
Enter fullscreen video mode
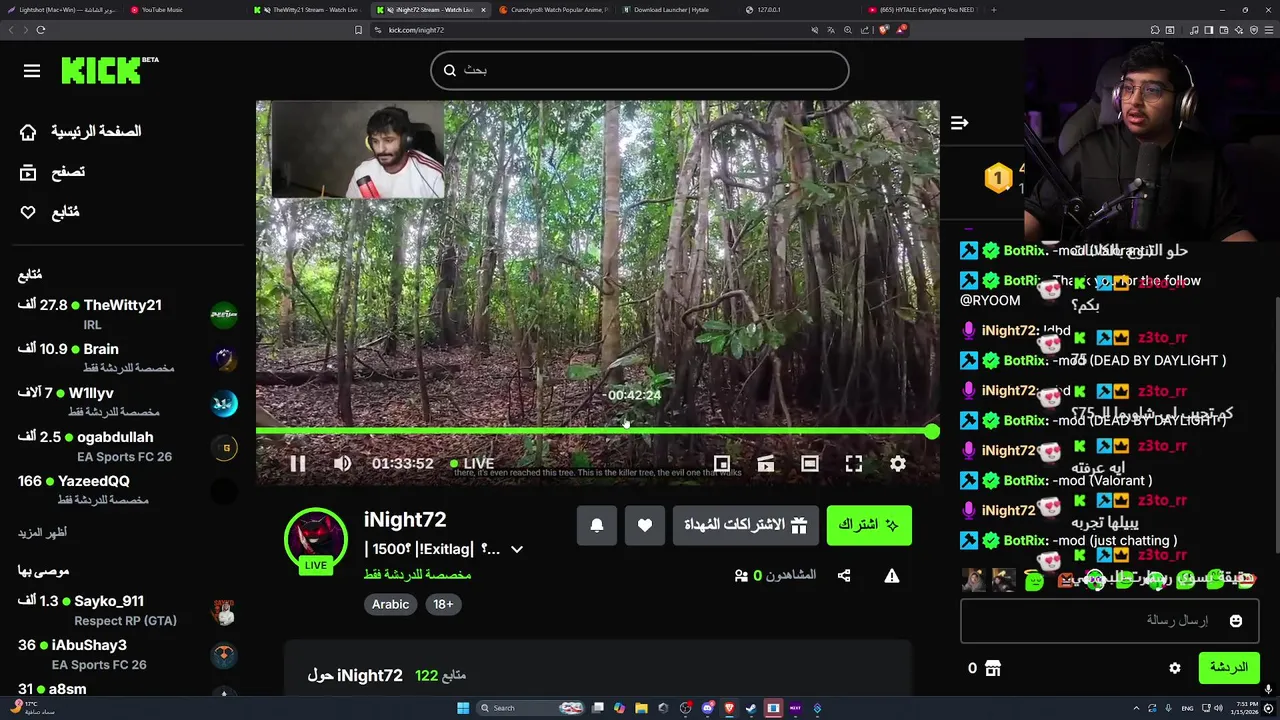[x=853, y=463]
